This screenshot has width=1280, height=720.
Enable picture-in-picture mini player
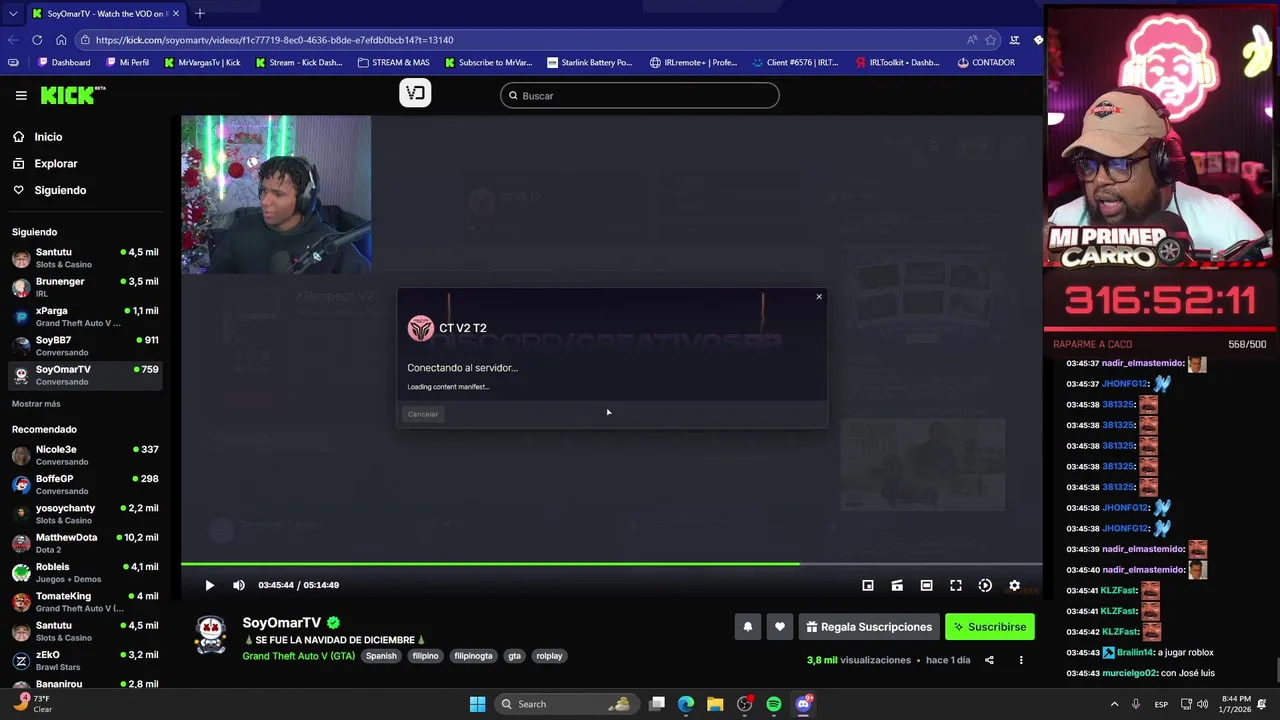[x=868, y=585]
